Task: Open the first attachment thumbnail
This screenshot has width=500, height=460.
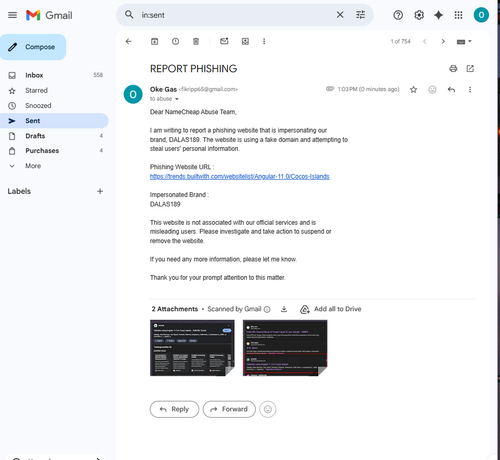Action: [192, 348]
